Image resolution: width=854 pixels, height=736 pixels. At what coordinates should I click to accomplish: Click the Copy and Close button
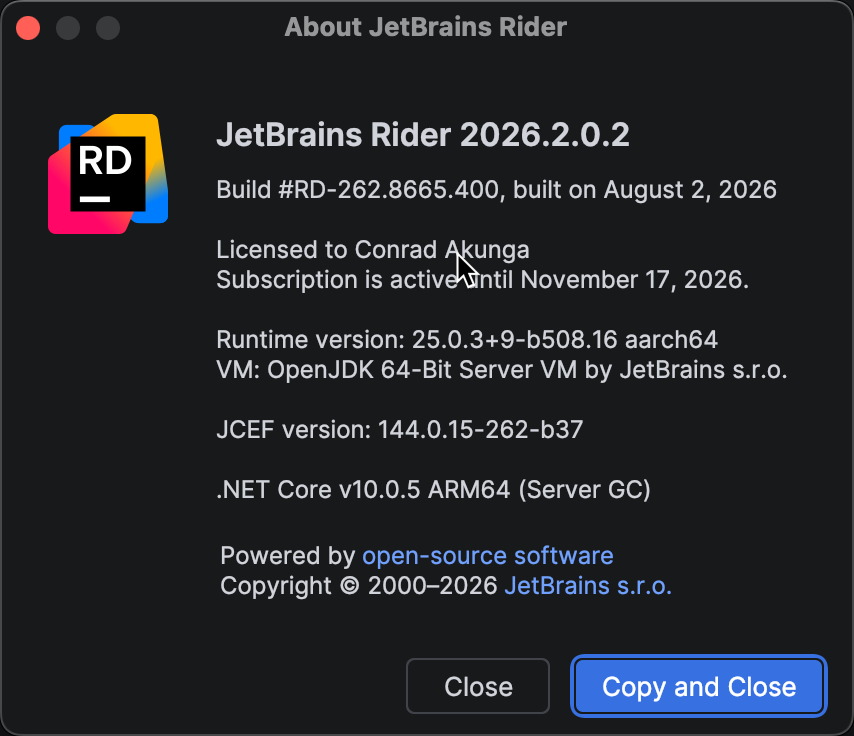click(x=699, y=686)
